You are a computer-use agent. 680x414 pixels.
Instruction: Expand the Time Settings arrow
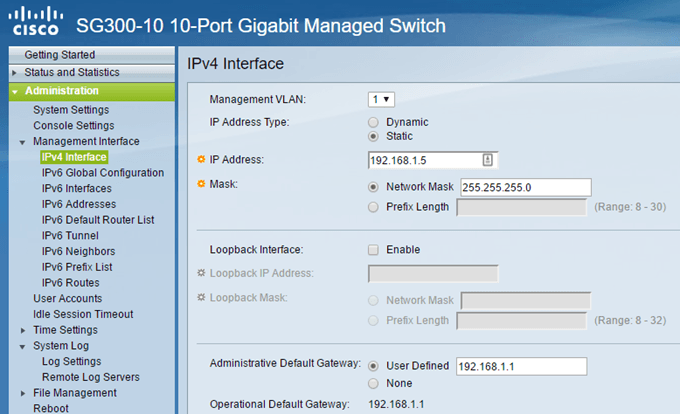point(23,331)
